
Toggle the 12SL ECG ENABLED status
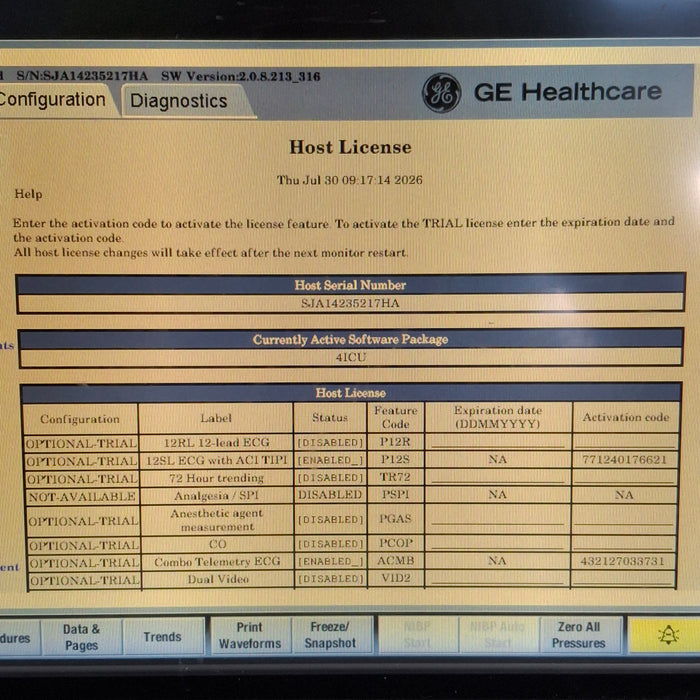click(330, 460)
